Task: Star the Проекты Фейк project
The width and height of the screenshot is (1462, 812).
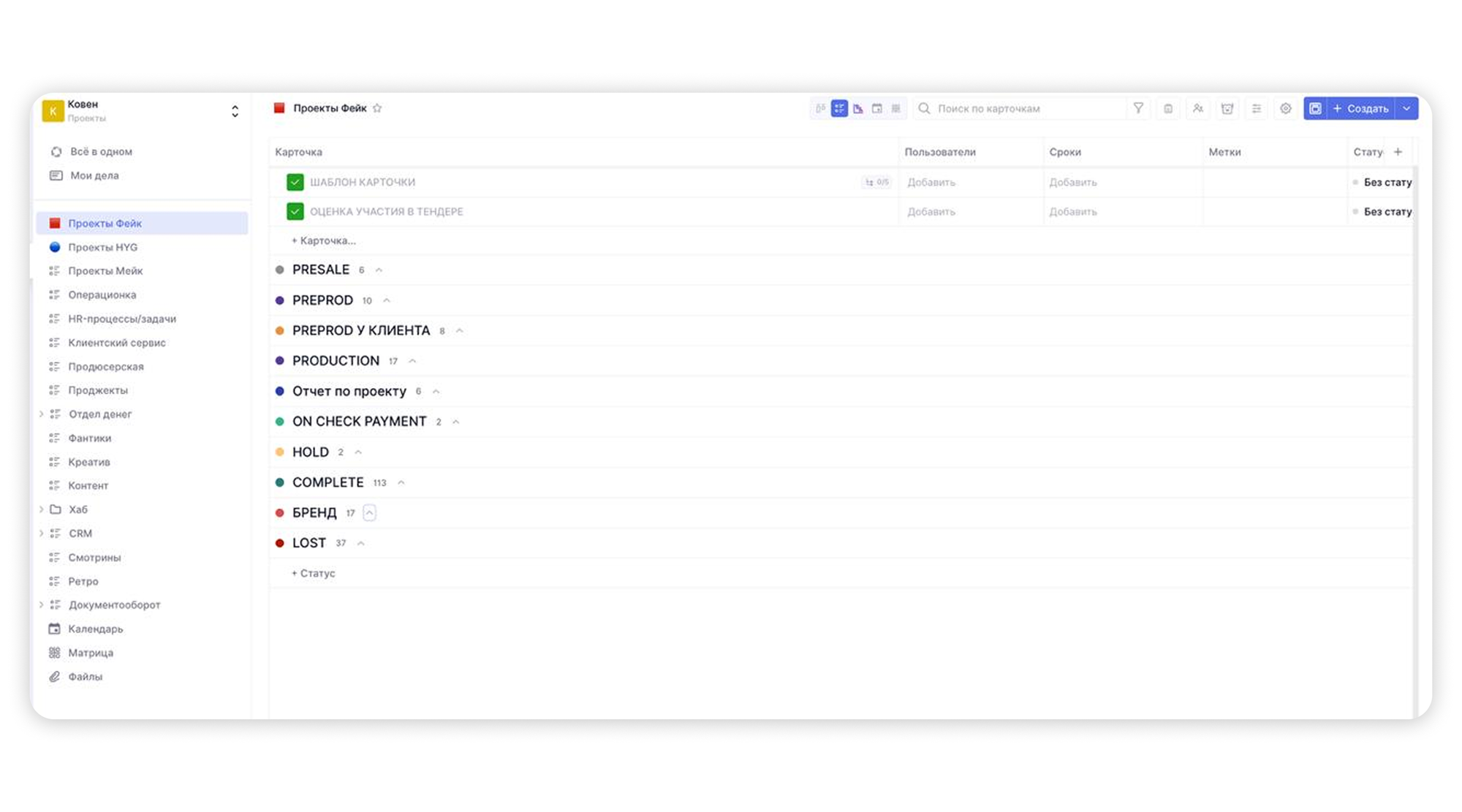Action: point(377,108)
